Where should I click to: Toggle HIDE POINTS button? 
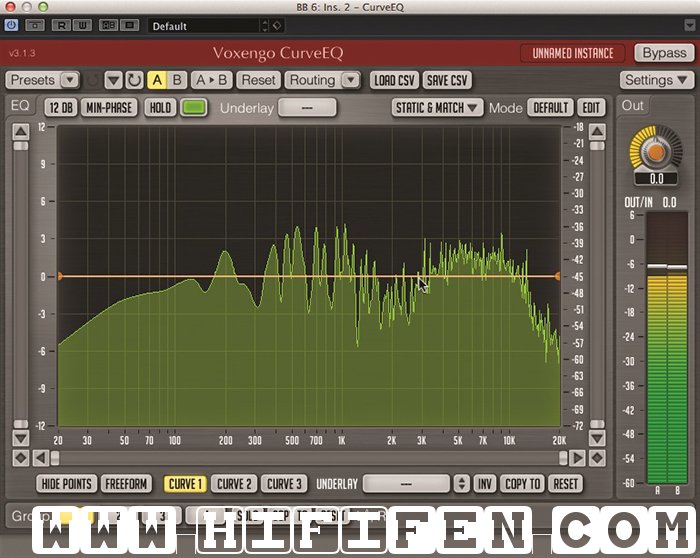[x=67, y=484]
